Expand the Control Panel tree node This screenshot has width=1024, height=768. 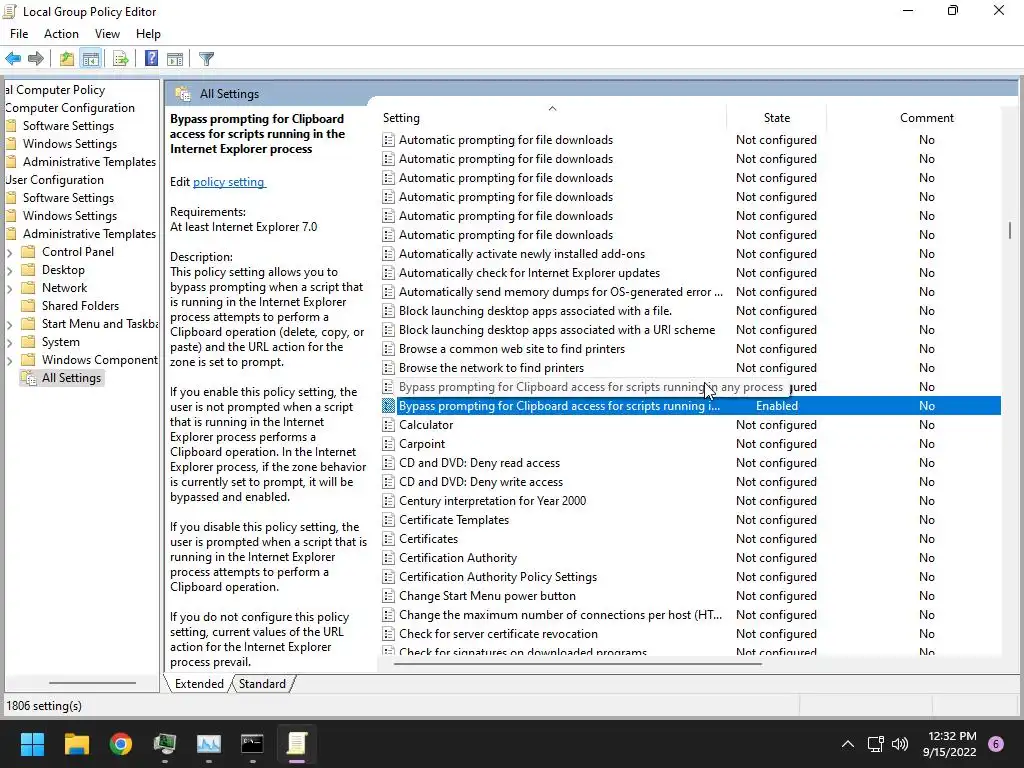tap(9, 253)
